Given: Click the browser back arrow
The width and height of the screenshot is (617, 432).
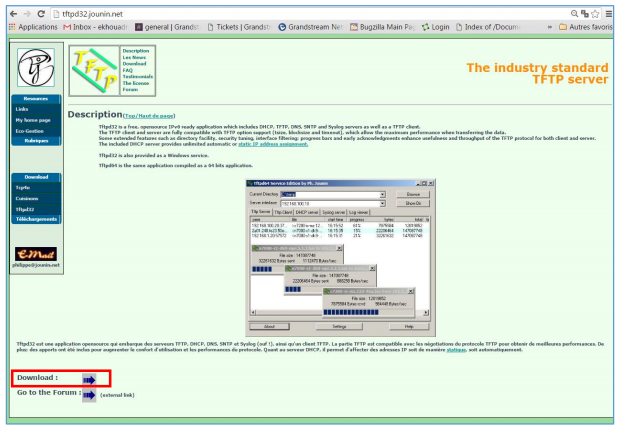Looking at the screenshot, I should [13, 14].
